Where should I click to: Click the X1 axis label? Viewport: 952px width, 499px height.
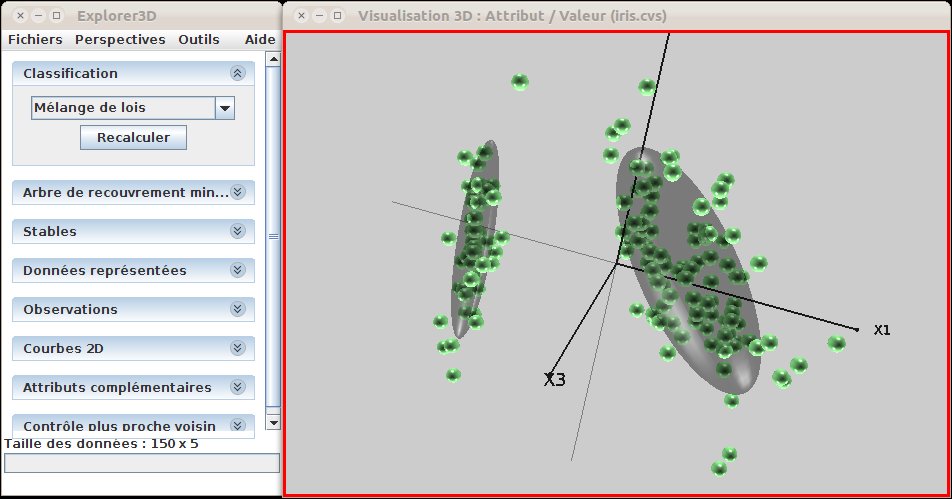(882, 330)
